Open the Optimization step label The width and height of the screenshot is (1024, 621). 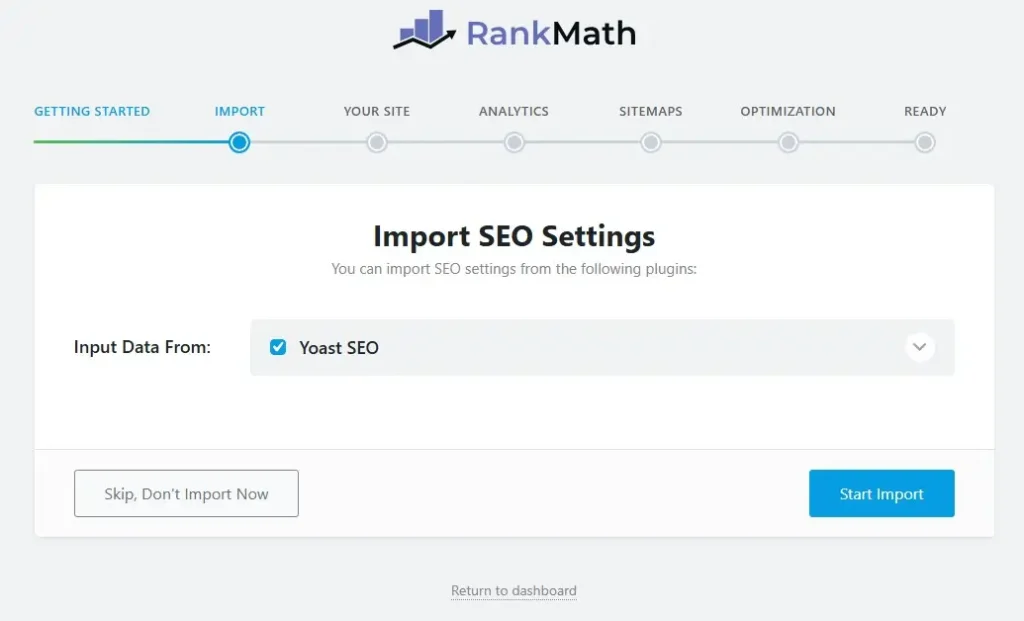tap(788, 111)
